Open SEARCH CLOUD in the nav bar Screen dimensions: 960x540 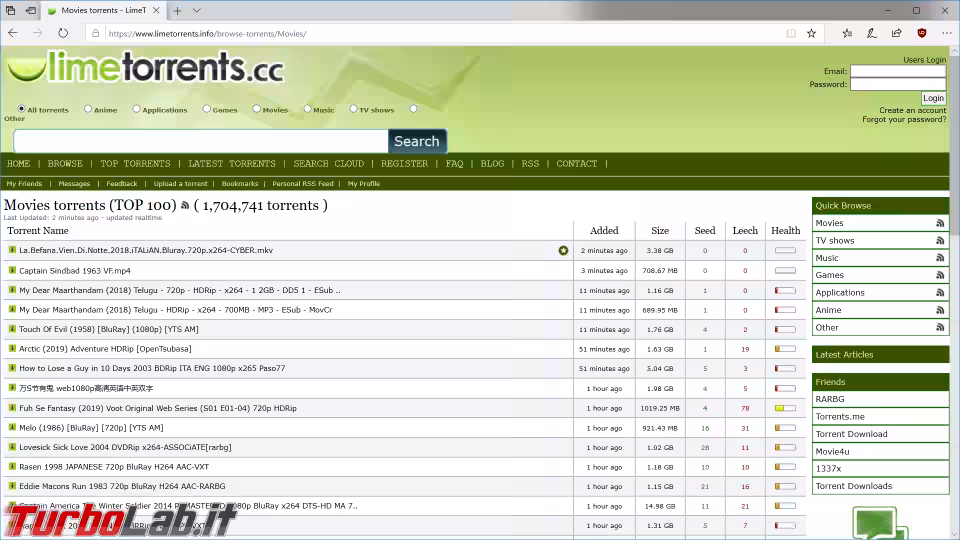click(x=329, y=163)
